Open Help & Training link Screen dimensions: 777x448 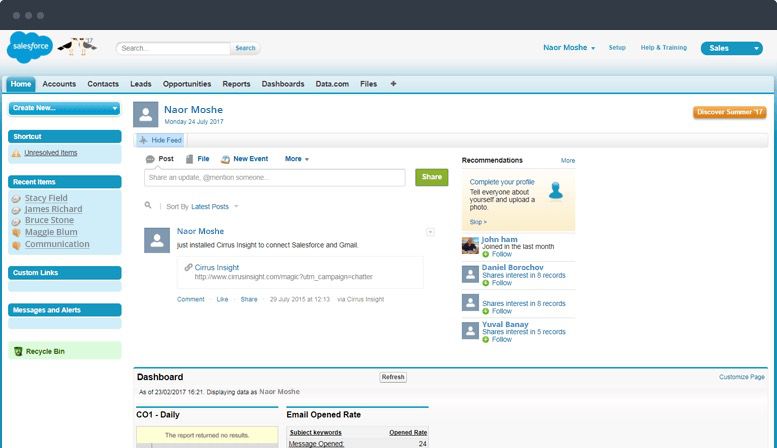(664, 48)
